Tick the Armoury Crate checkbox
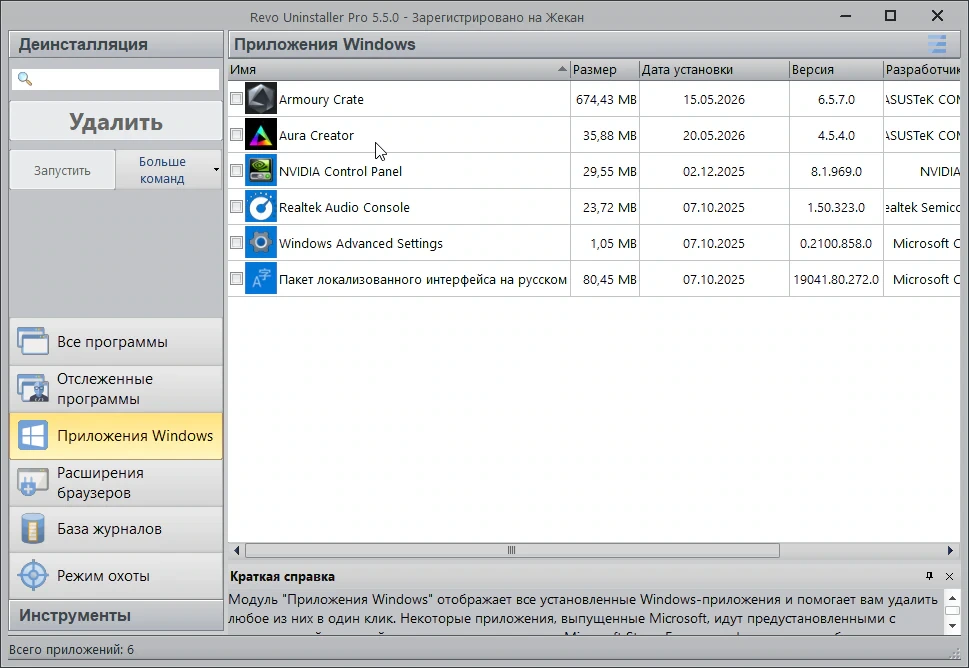The height and width of the screenshot is (668, 969). click(x=237, y=99)
